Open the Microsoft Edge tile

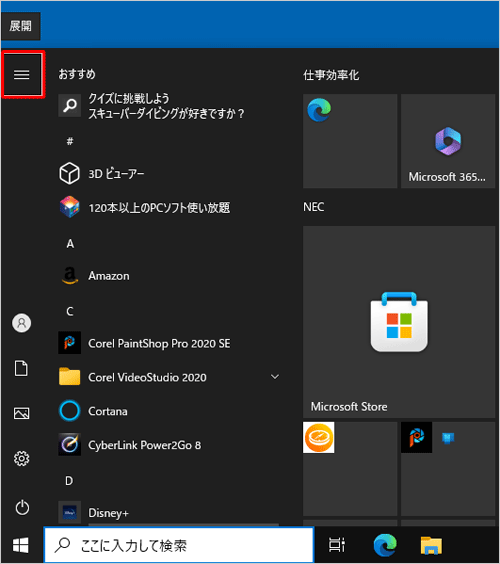coord(350,141)
